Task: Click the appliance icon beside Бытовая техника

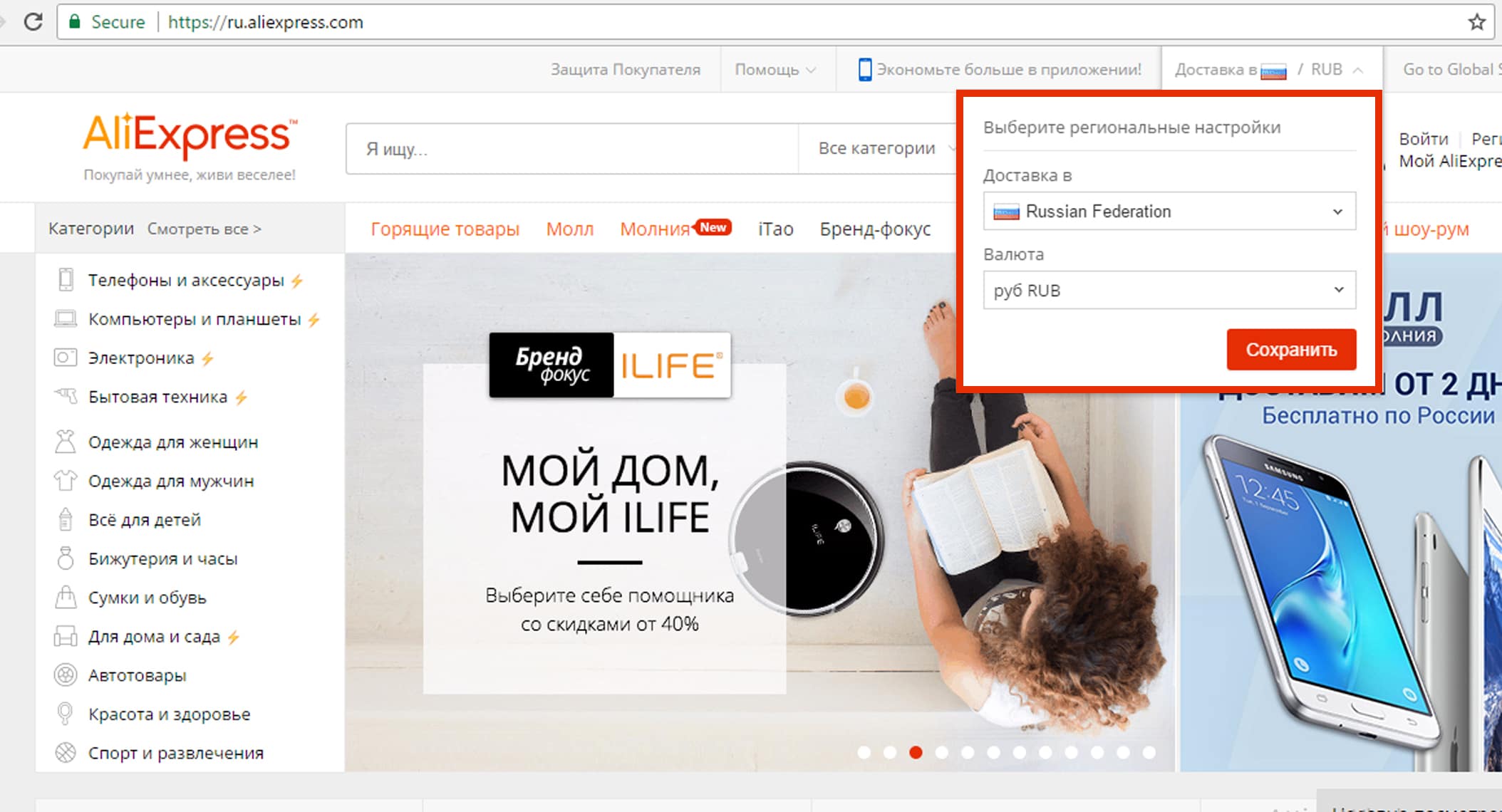Action: (66, 395)
